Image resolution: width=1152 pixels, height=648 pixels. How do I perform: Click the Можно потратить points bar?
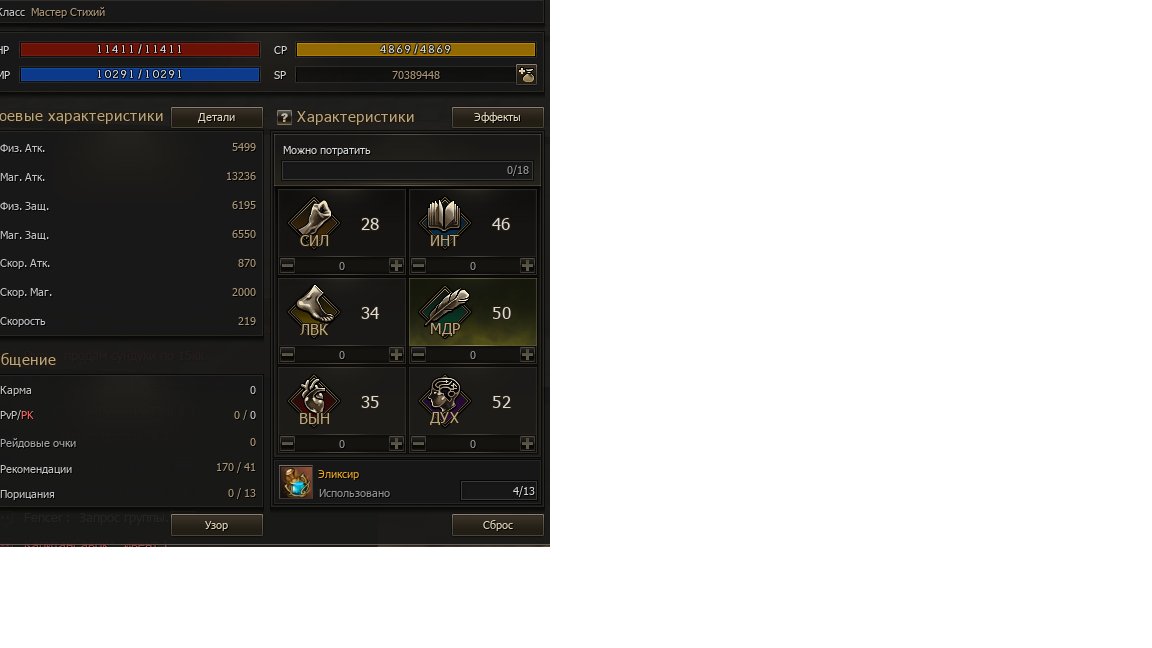click(x=407, y=170)
